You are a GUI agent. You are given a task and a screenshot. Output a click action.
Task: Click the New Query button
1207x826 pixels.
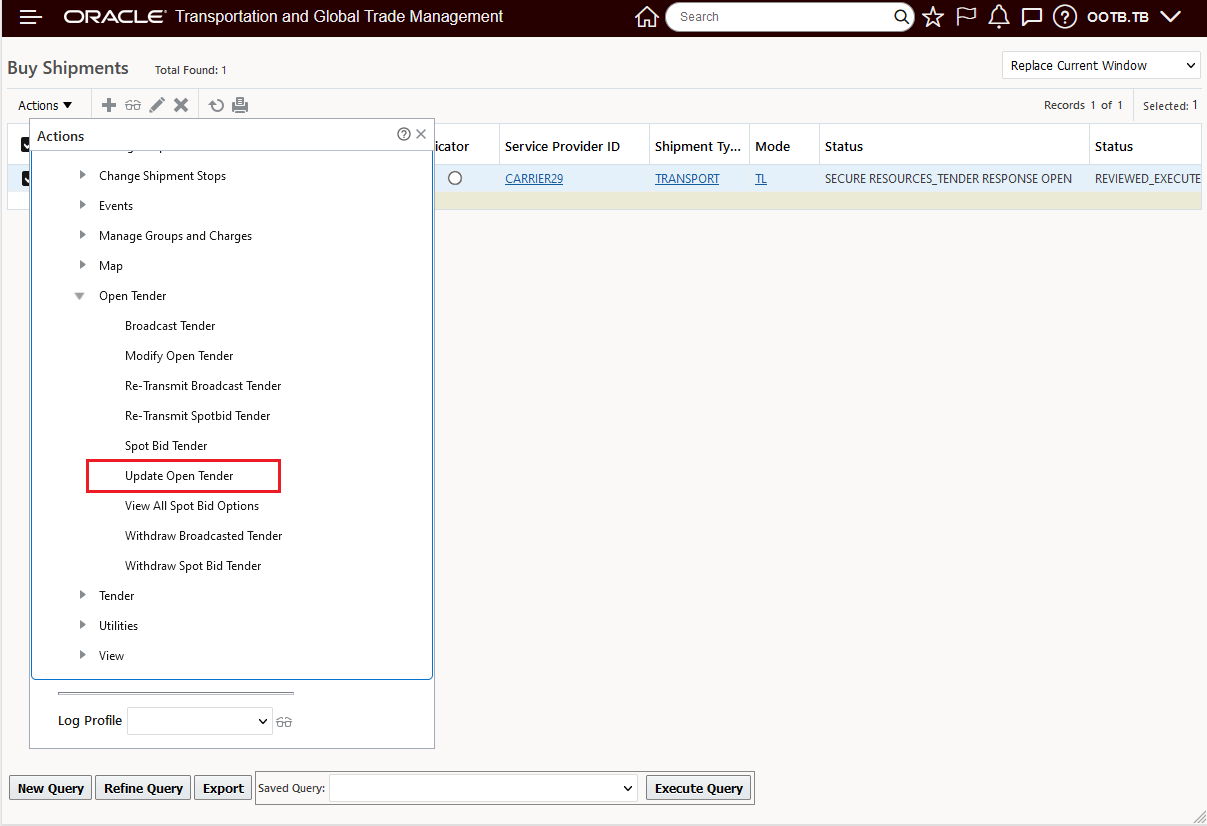50,788
